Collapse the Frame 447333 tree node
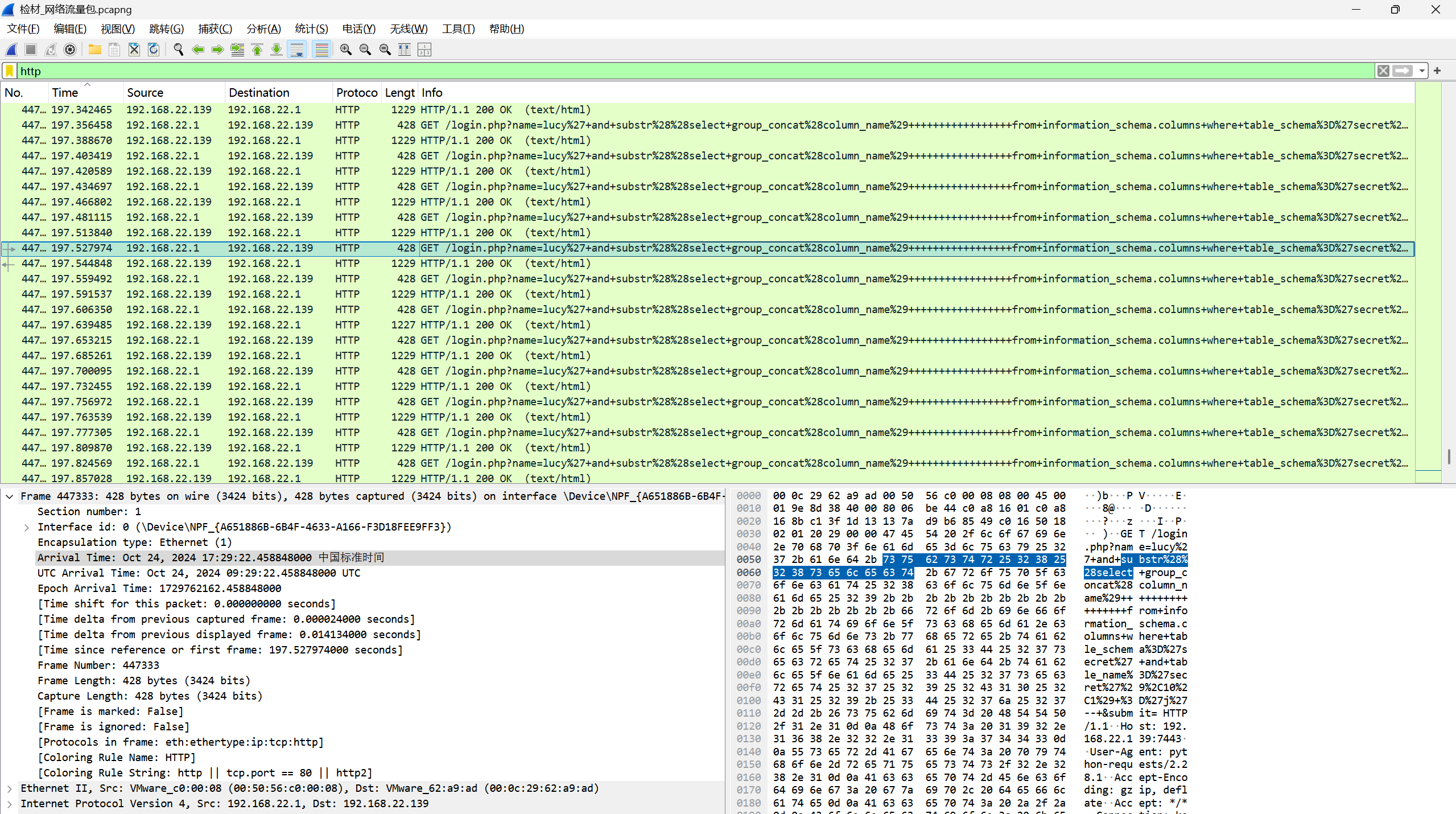The height and width of the screenshot is (814, 1456). click(10, 496)
